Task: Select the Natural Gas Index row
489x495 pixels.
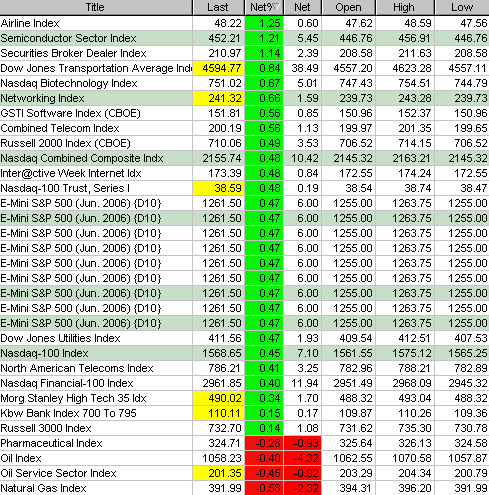Action: tap(244, 488)
